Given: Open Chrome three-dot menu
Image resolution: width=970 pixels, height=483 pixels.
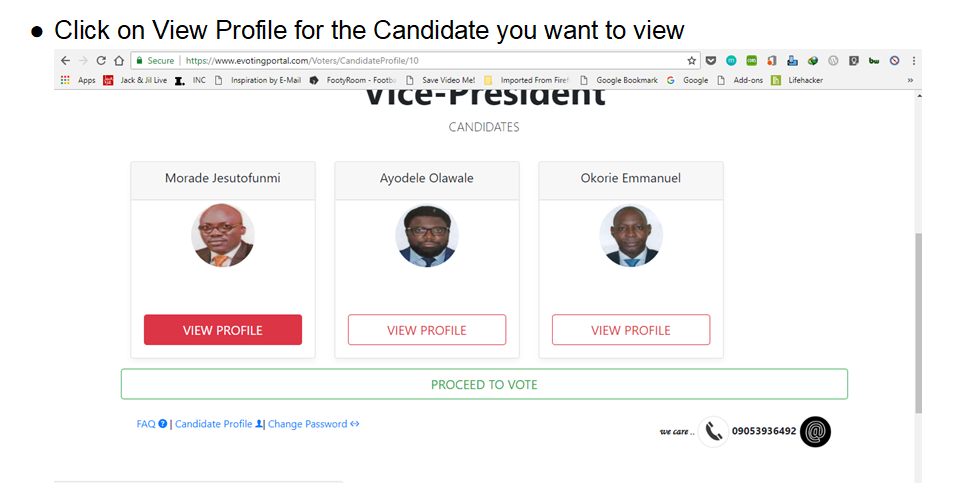Looking at the screenshot, I should [913, 61].
